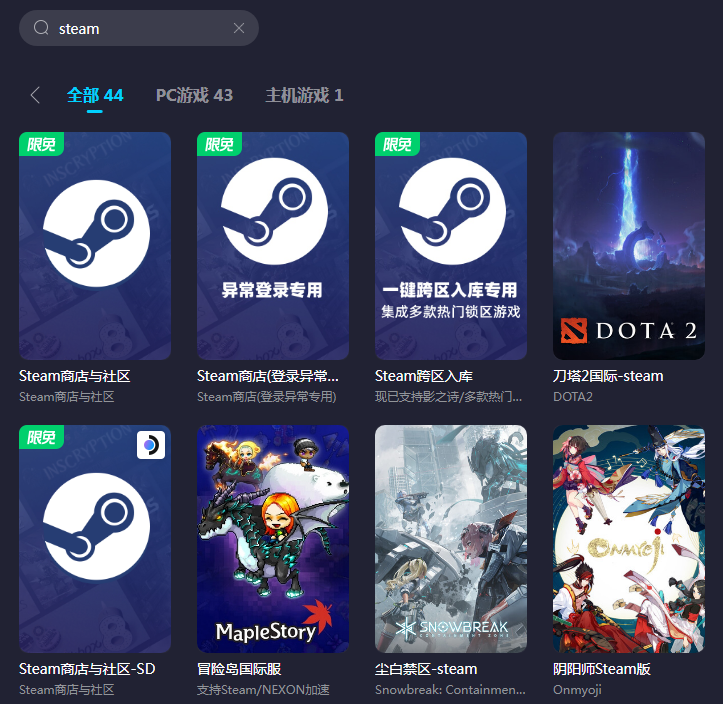The image size is (723, 704).
Task: Switch to the PC游戏 43 tab
Action: tap(194, 95)
